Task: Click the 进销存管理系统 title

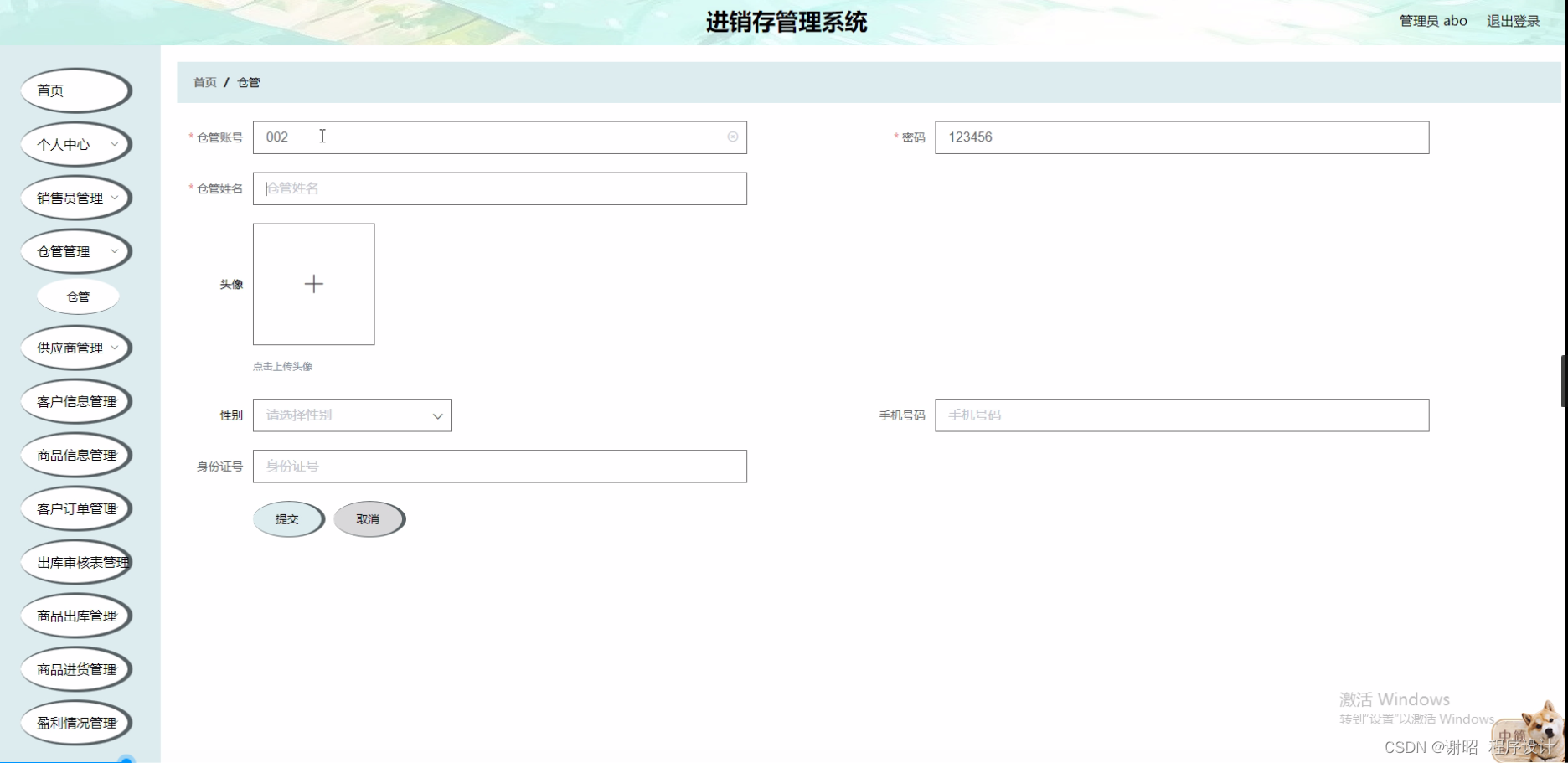Action: [786, 22]
